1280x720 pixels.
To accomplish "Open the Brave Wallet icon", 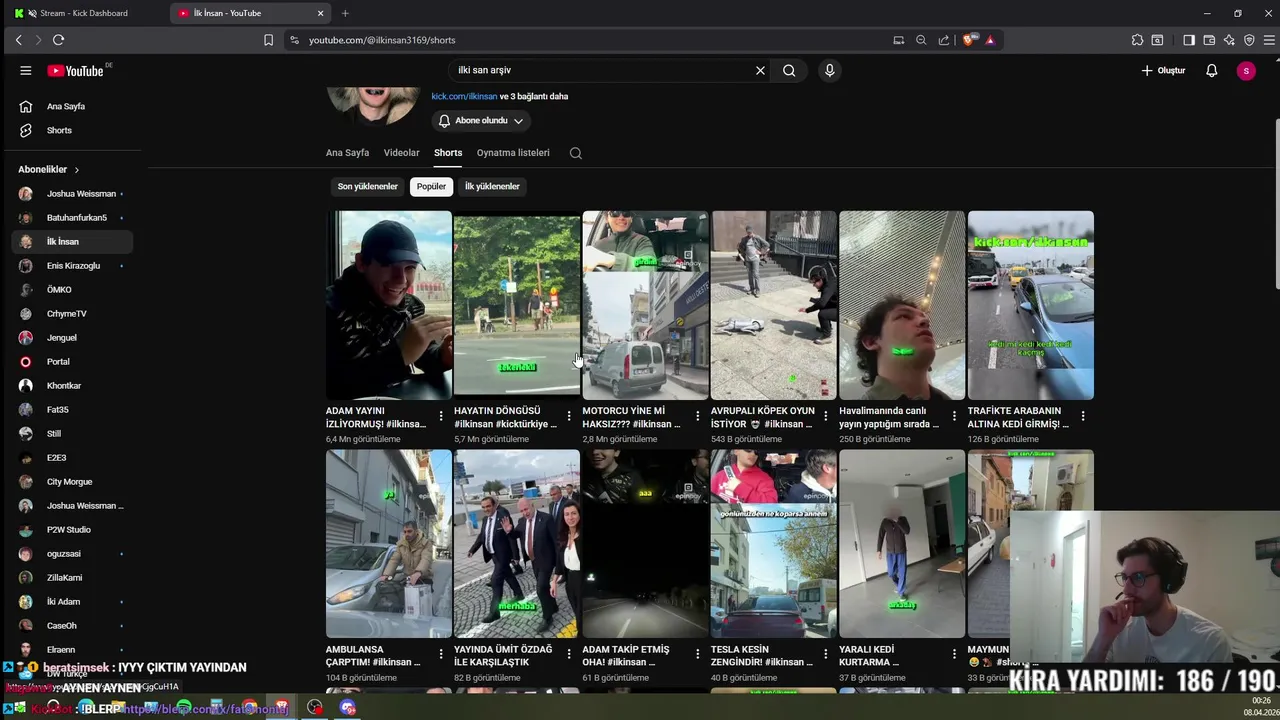I will pos(1209,40).
